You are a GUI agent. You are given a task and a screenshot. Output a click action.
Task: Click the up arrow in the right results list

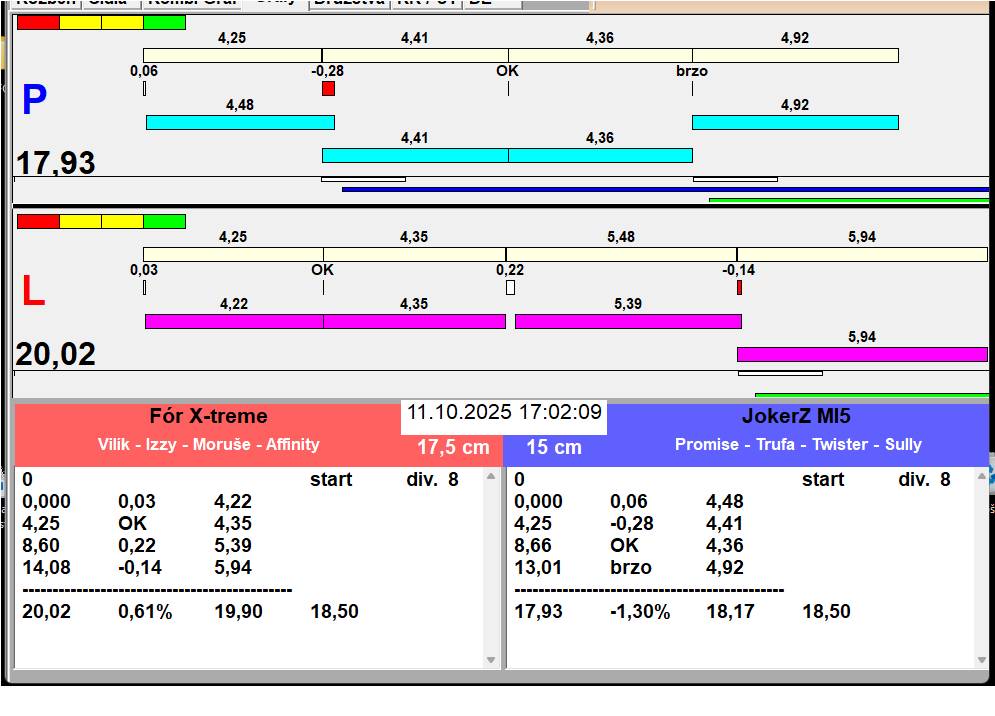(x=982, y=476)
